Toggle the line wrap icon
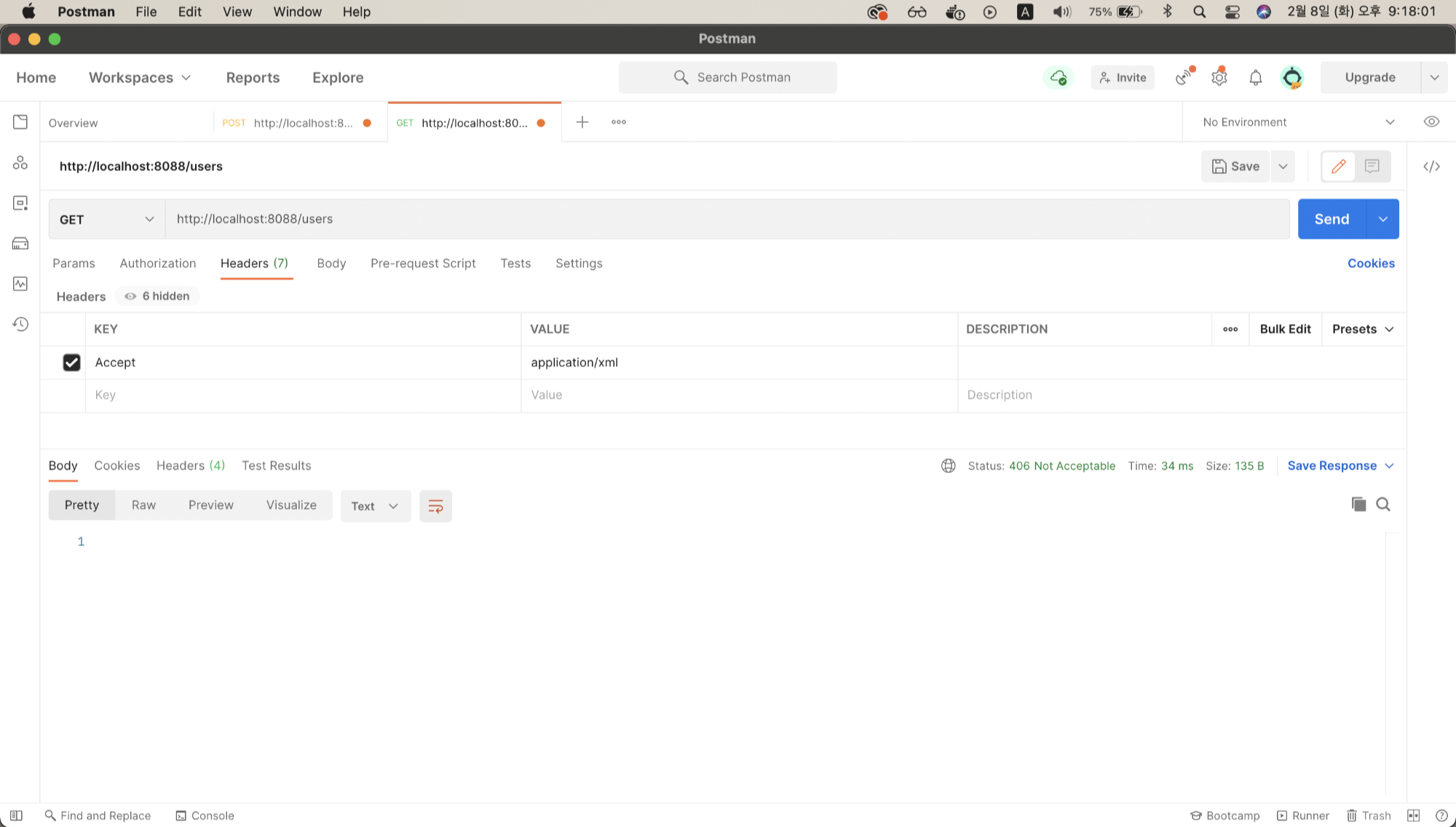Image resolution: width=1456 pixels, height=827 pixels. pos(435,506)
